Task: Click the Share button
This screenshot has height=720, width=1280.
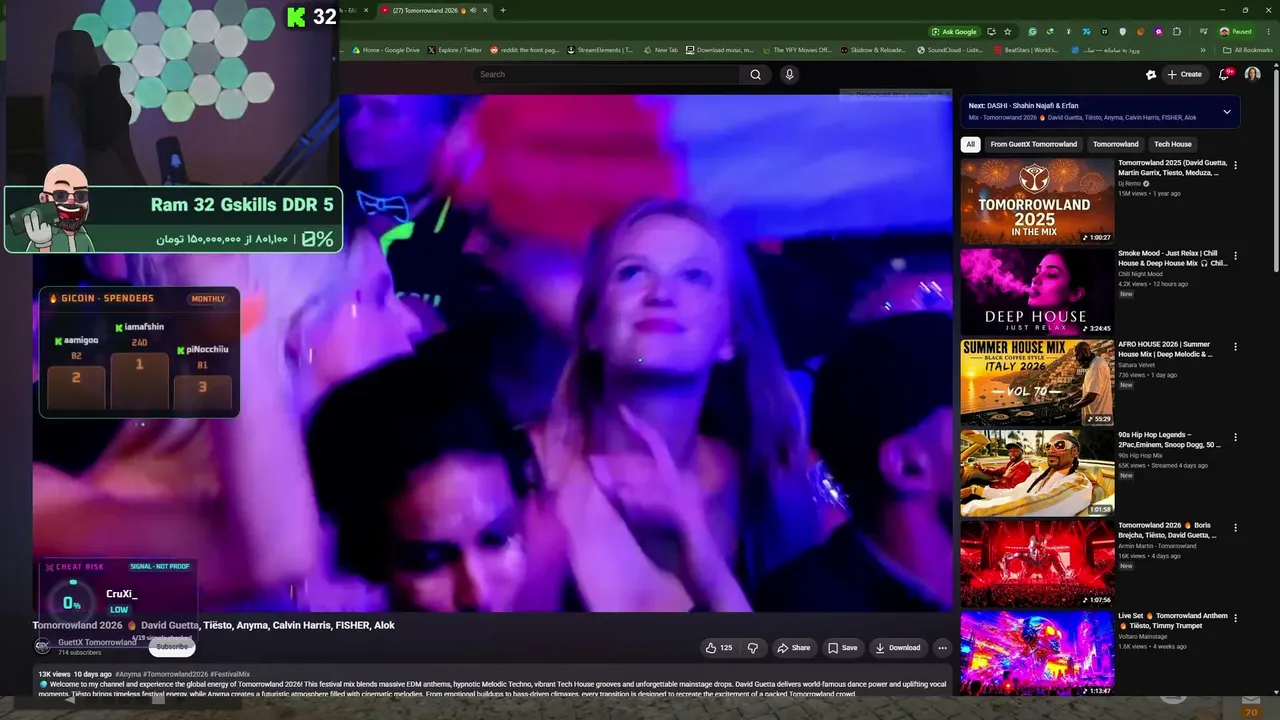Action: pos(794,648)
